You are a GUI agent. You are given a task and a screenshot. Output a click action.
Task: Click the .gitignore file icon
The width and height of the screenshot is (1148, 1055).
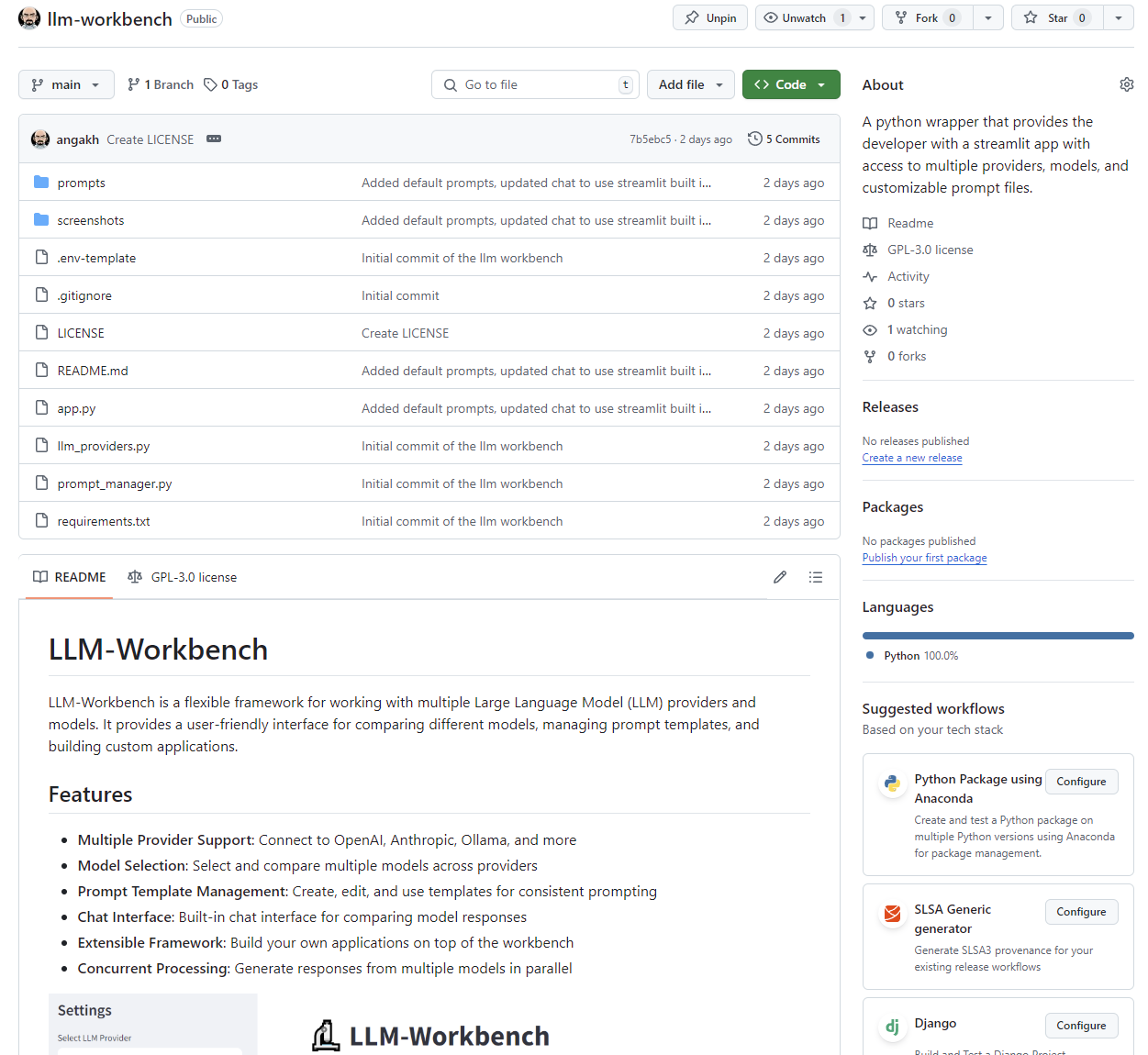[41, 295]
